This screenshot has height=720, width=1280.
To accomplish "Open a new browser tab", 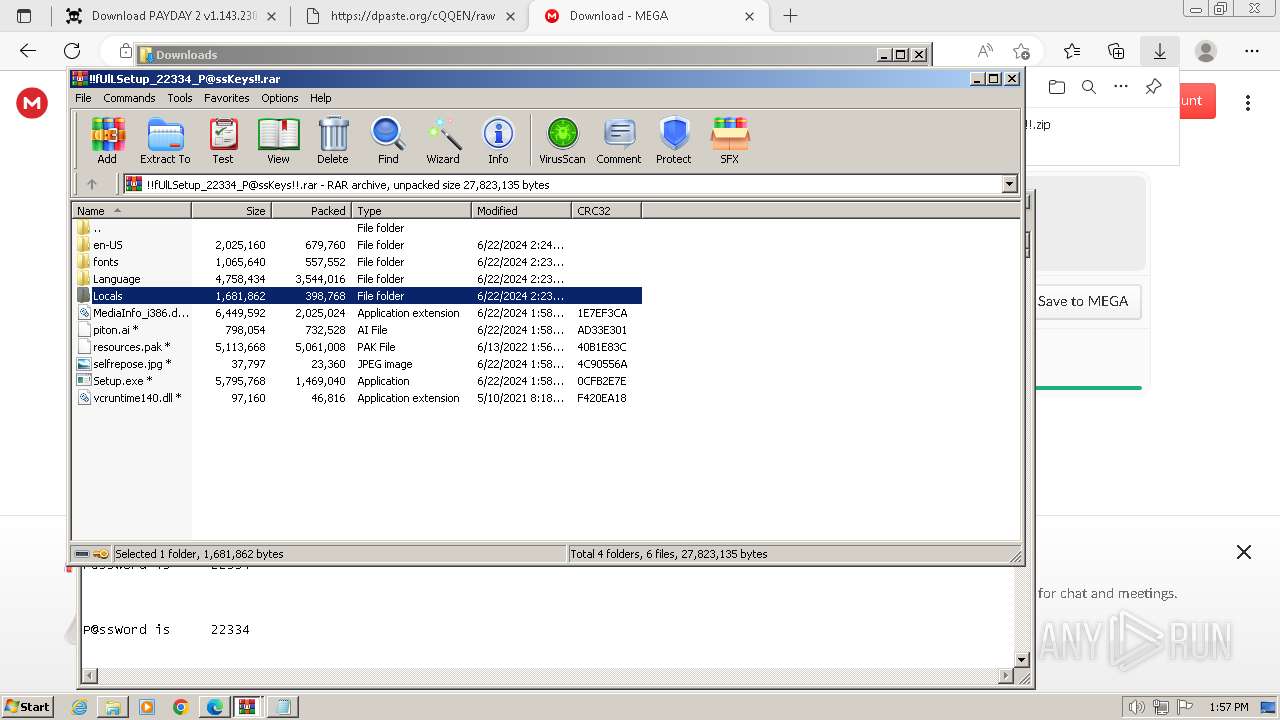I will [x=790, y=16].
